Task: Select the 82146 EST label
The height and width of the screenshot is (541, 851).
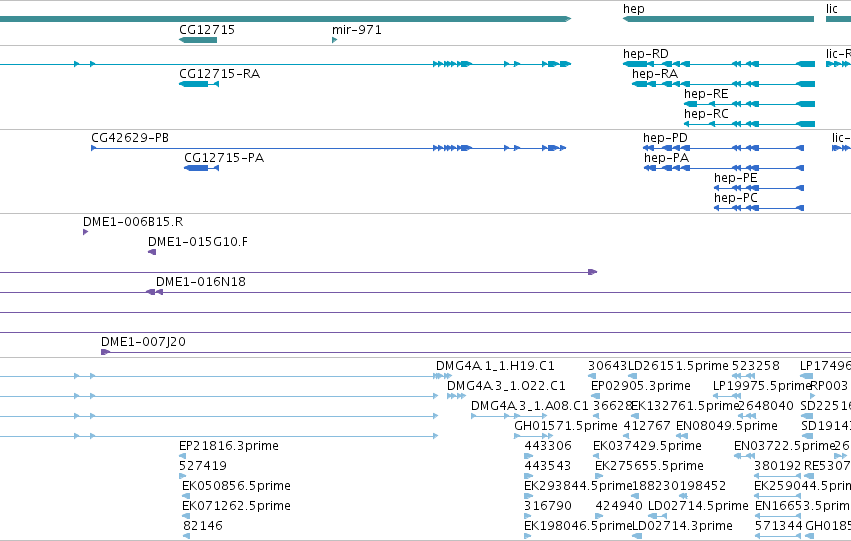Action: point(202,526)
